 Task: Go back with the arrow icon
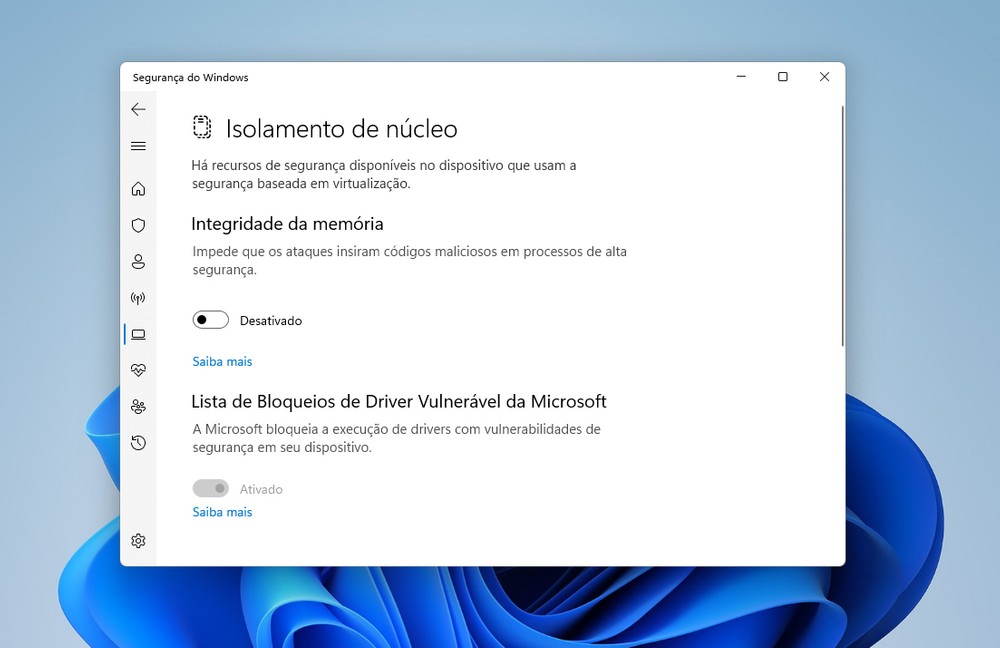(x=138, y=110)
